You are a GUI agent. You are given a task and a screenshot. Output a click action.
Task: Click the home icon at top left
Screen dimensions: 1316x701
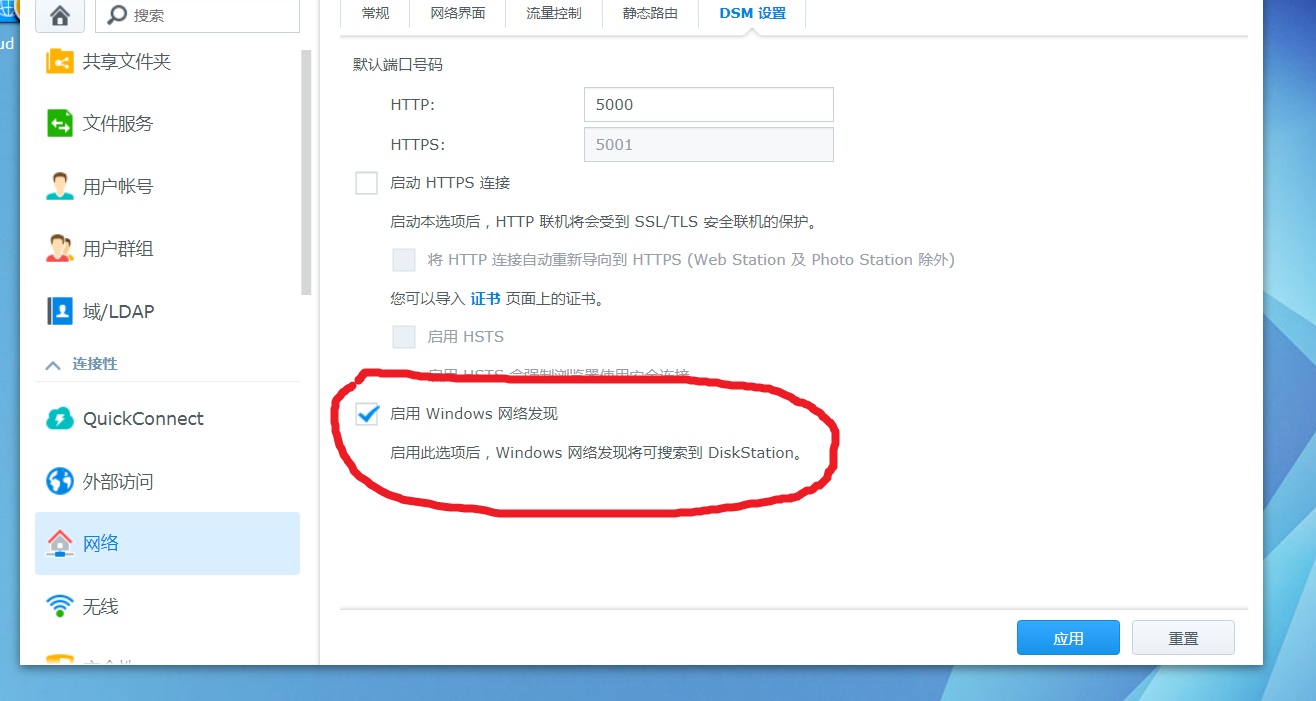point(60,15)
